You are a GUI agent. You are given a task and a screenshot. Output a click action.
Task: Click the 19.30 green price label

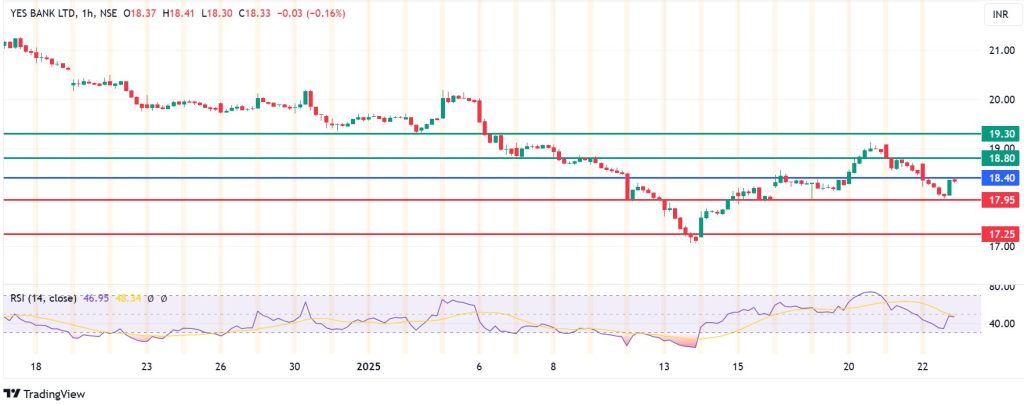[x=1001, y=133]
